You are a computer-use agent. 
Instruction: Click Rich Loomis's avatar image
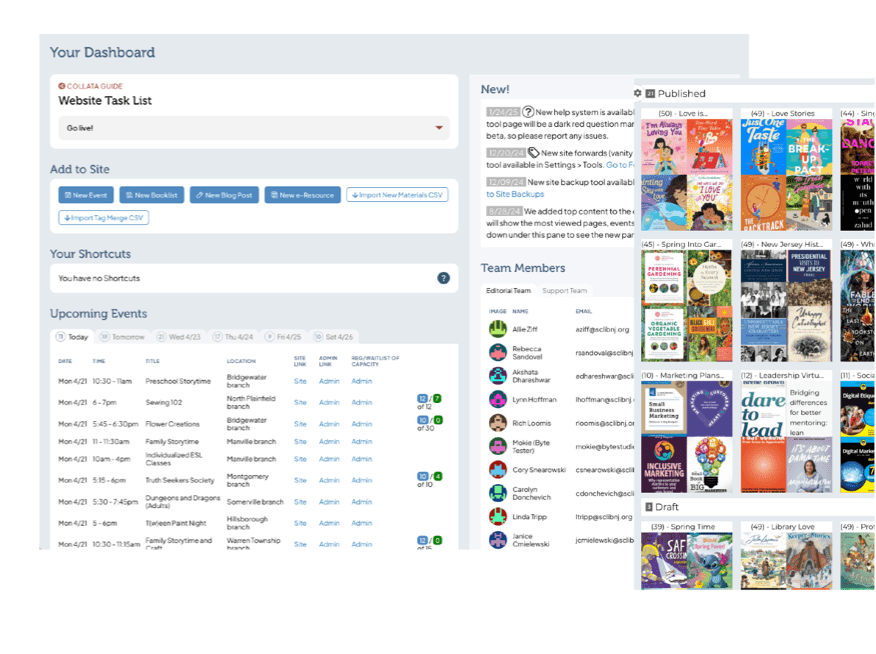pos(497,422)
